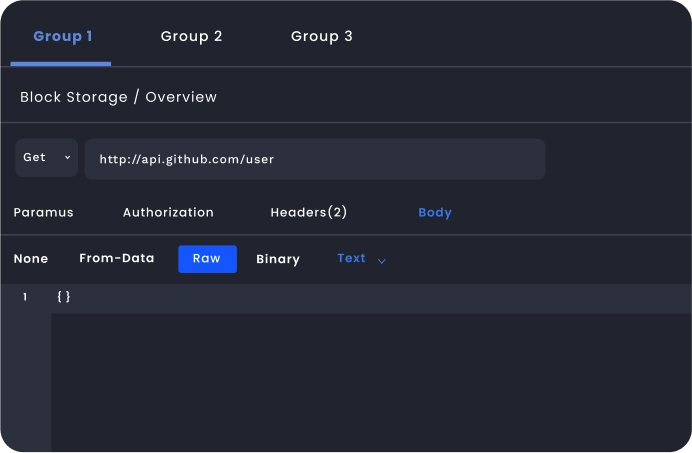The height and width of the screenshot is (453, 692).
Task: Select the Group 3 tab
Action: (x=321, y=36)
